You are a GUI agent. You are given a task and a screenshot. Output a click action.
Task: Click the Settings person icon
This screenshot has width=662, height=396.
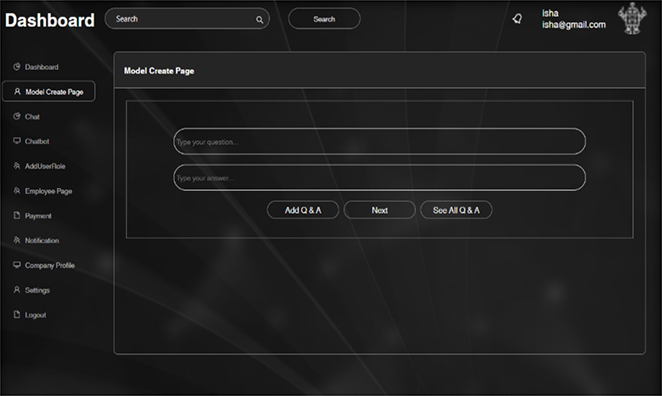point(17,290)
